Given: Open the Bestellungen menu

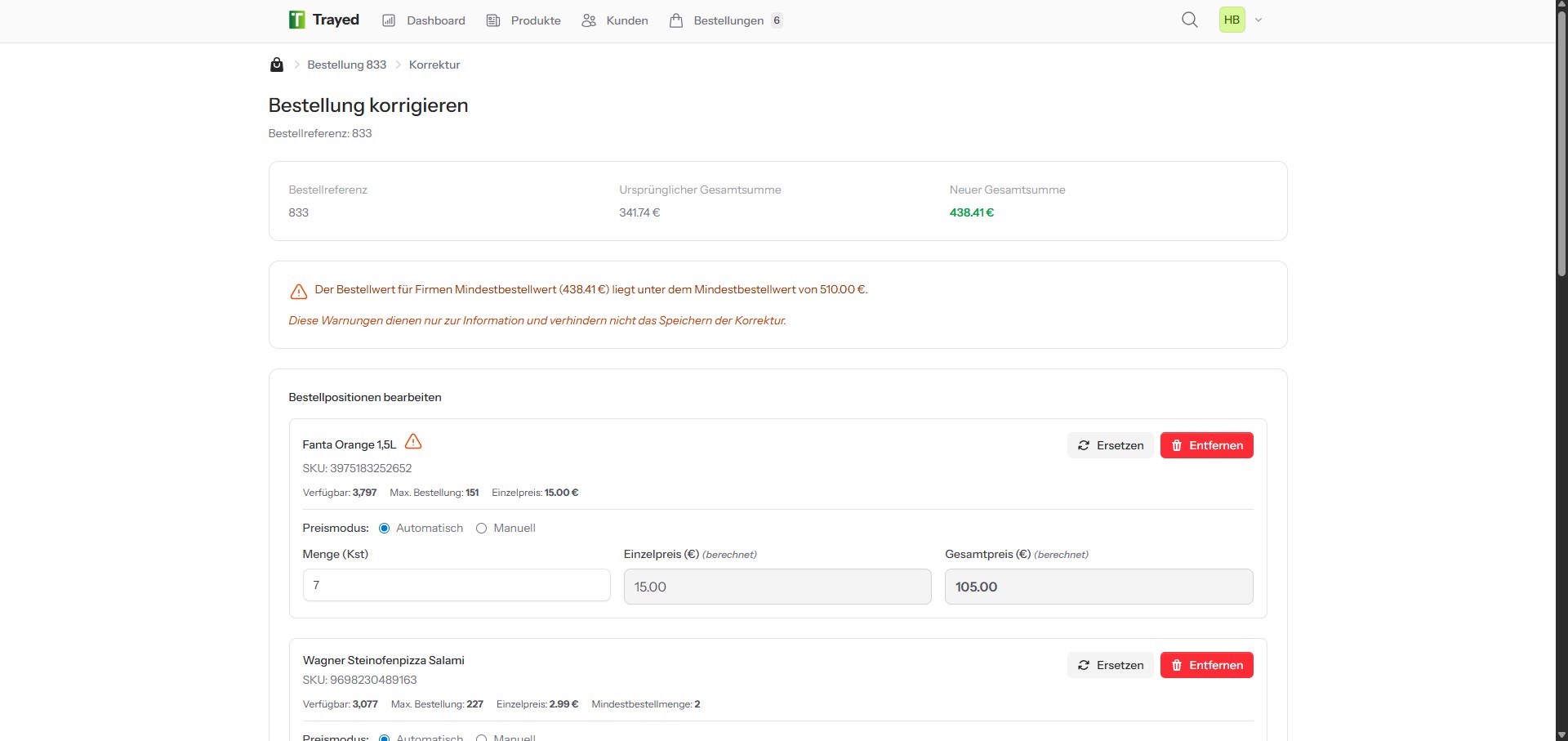Looking at the screenshot, I should (728, 20).
